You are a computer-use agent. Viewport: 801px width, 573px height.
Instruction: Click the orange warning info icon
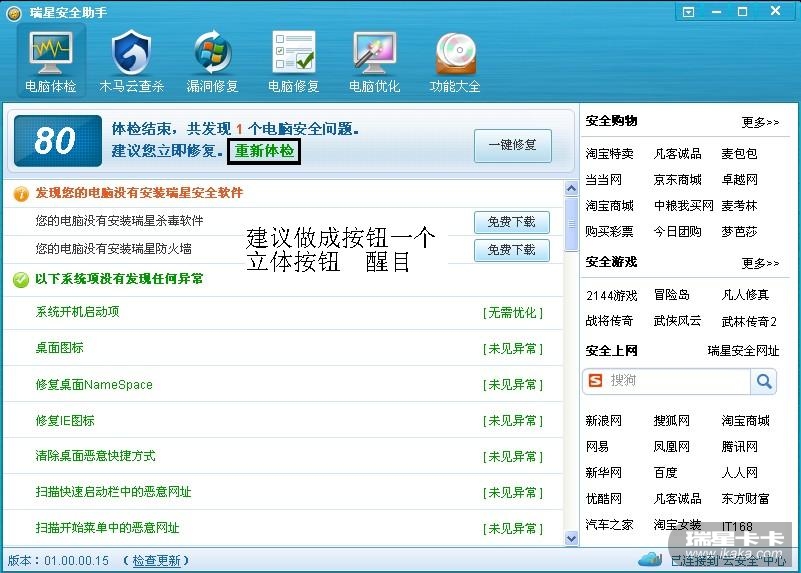[x=21, y=194]
